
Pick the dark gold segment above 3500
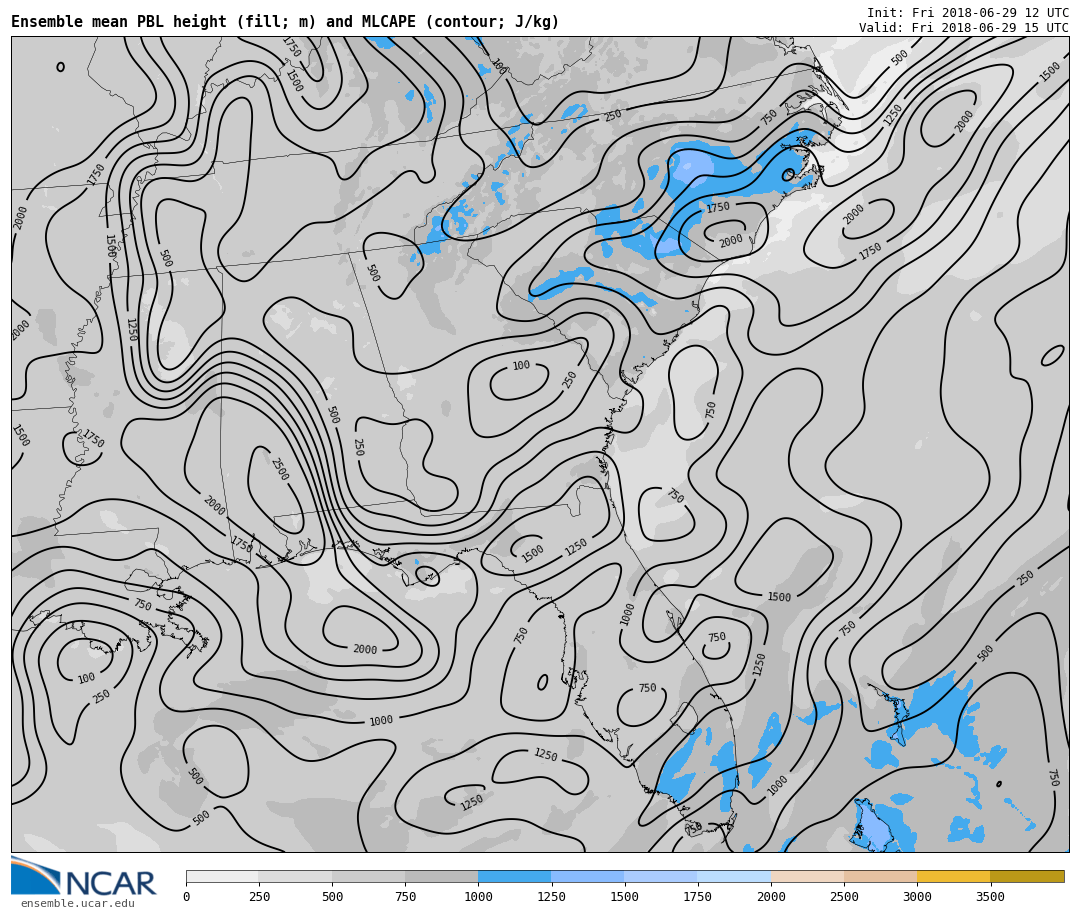tap(1027, 876)
